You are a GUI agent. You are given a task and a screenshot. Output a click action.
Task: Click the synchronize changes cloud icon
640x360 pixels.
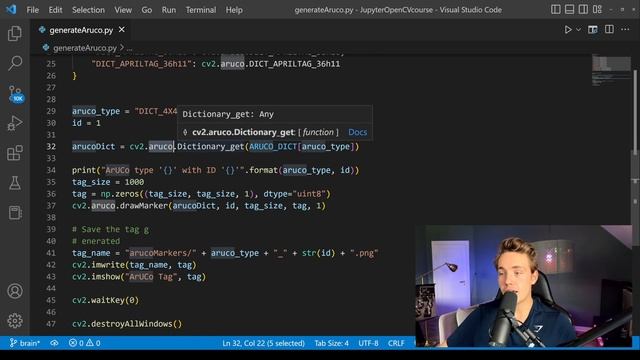click(54, 343)
